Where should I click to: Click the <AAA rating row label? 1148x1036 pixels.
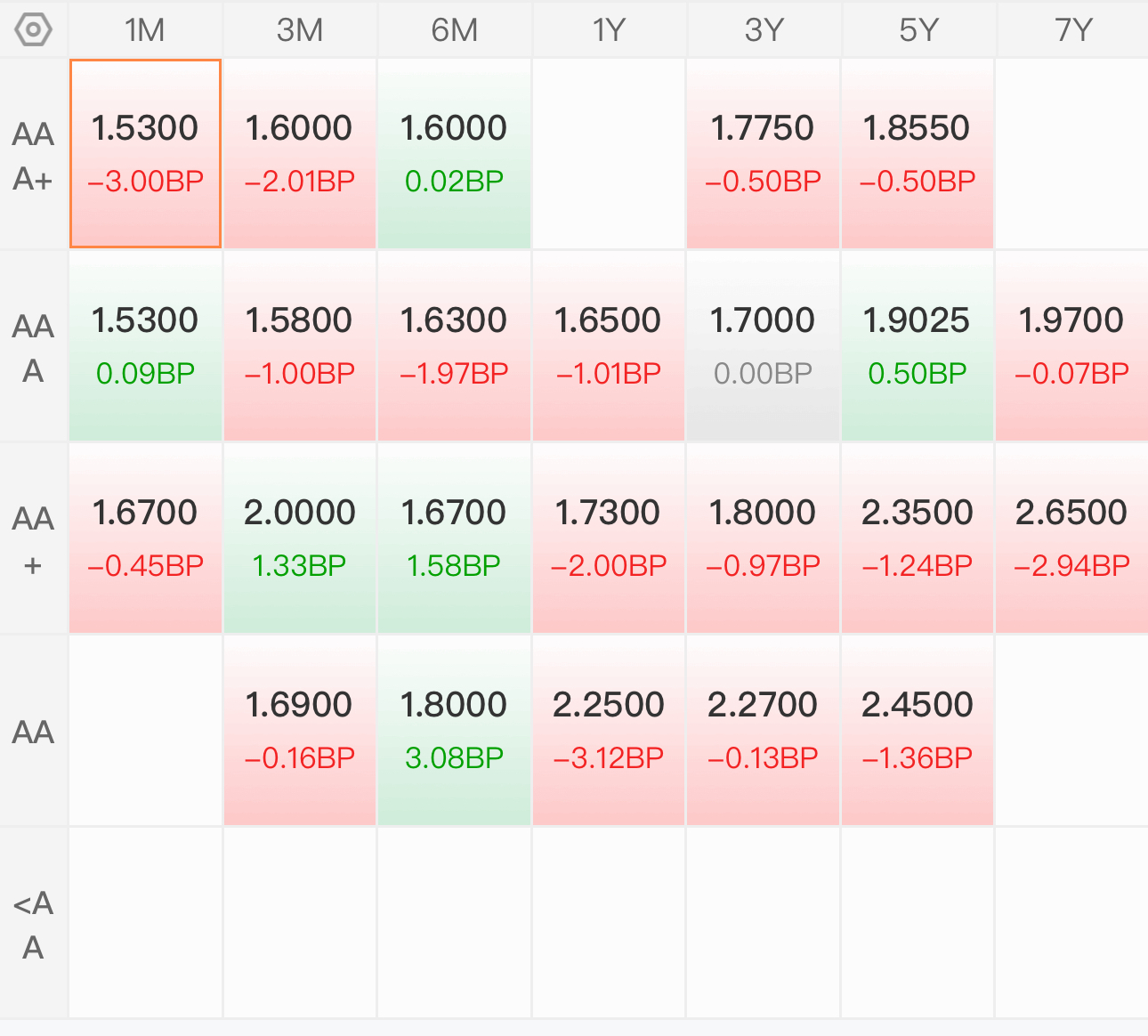(34, 924)
